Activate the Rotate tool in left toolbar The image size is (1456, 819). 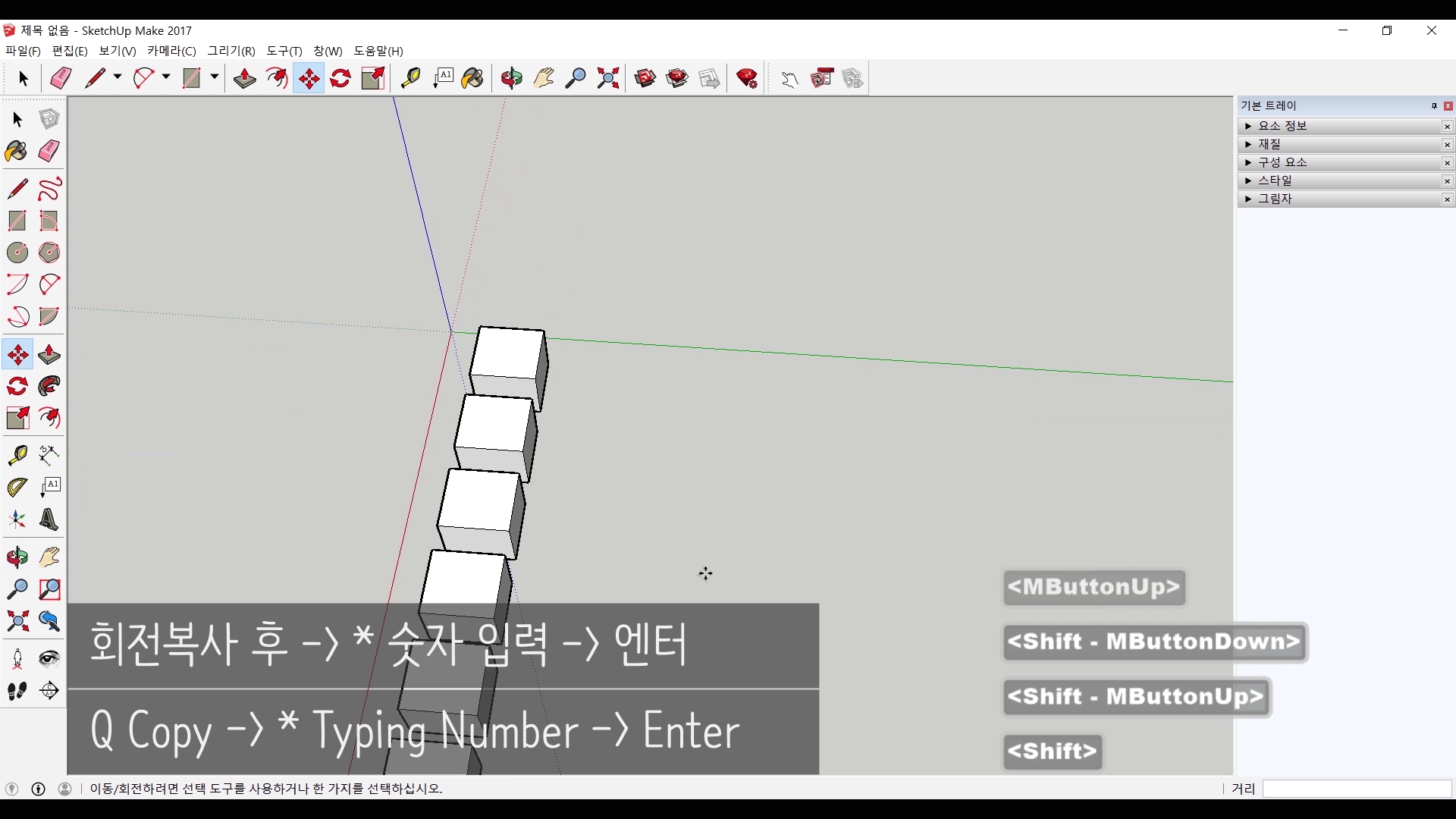coord(17,387)
